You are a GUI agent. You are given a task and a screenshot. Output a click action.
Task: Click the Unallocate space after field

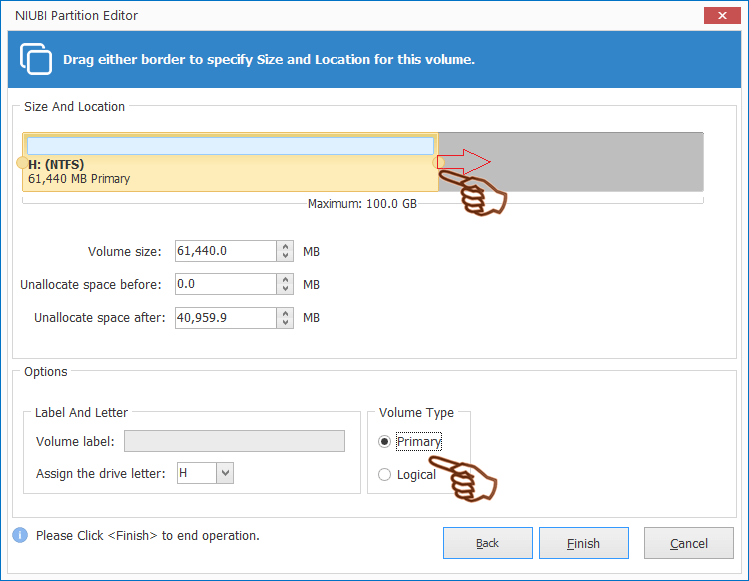pyautogui.click(x=225, y=318)
